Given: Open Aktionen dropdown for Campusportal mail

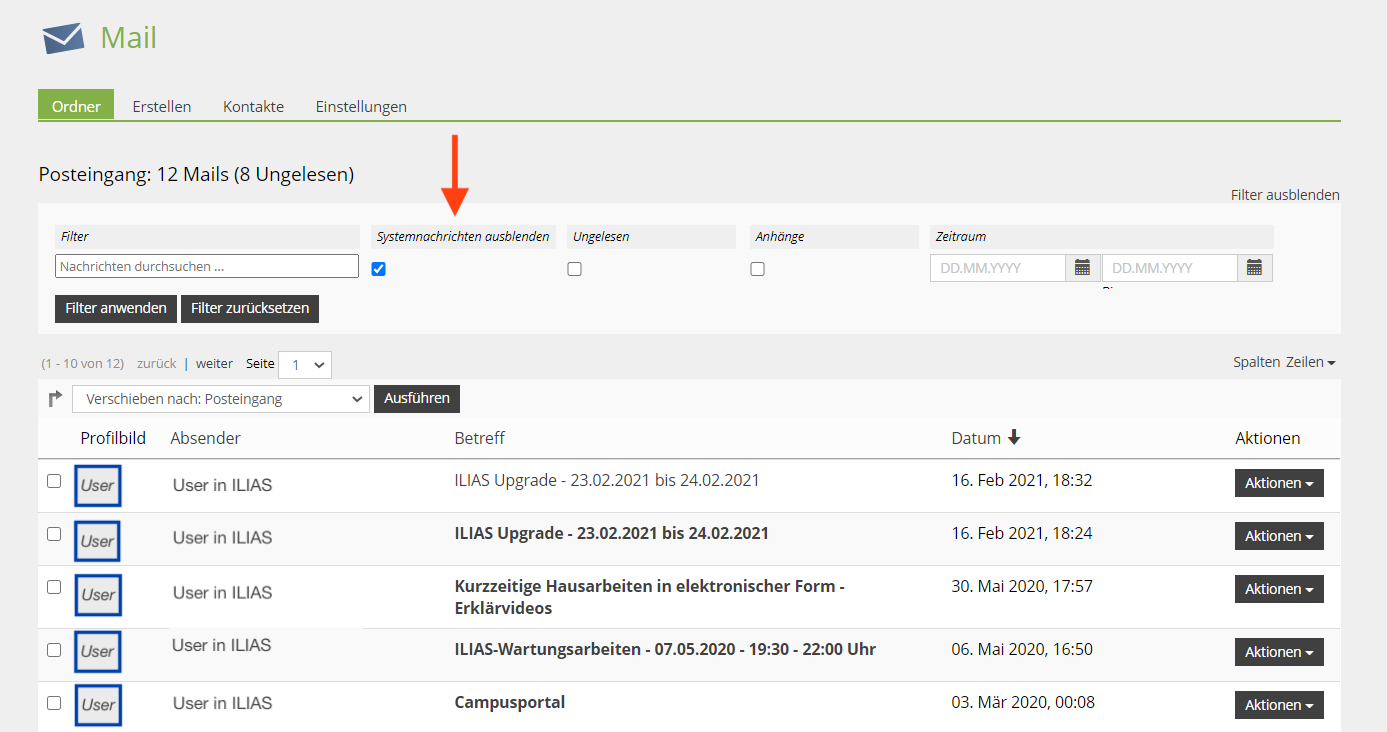Looking at the screenshot, I should click(x=1279, y=705).
